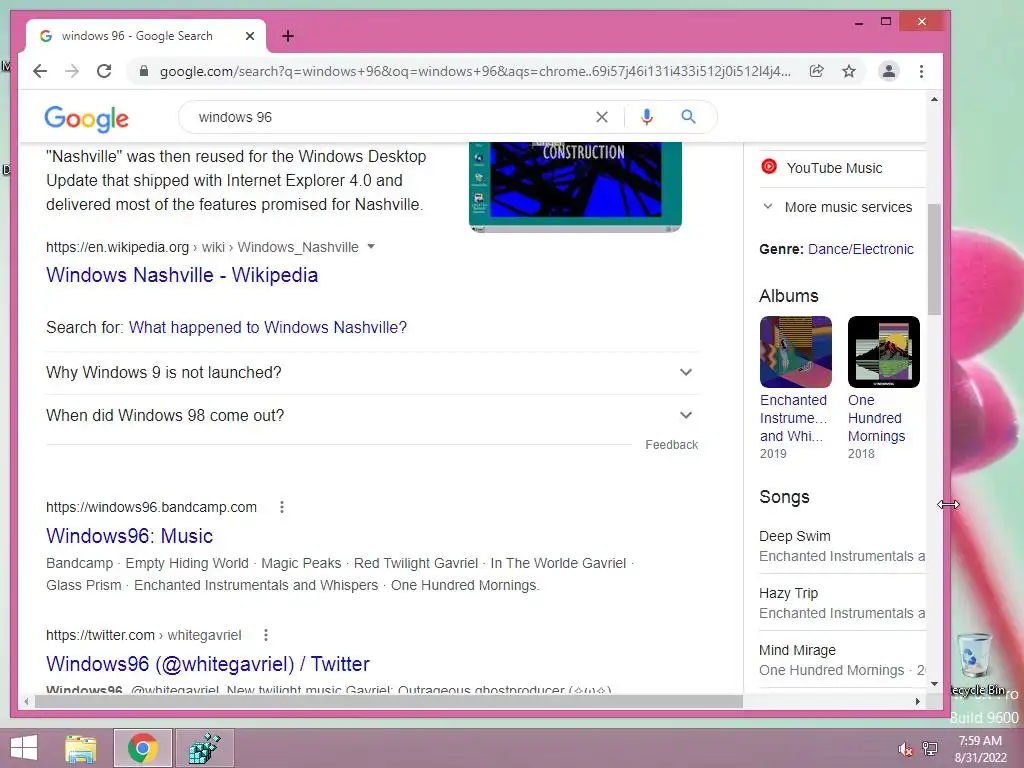Click the horizontal scrollbar thumb

388,701
